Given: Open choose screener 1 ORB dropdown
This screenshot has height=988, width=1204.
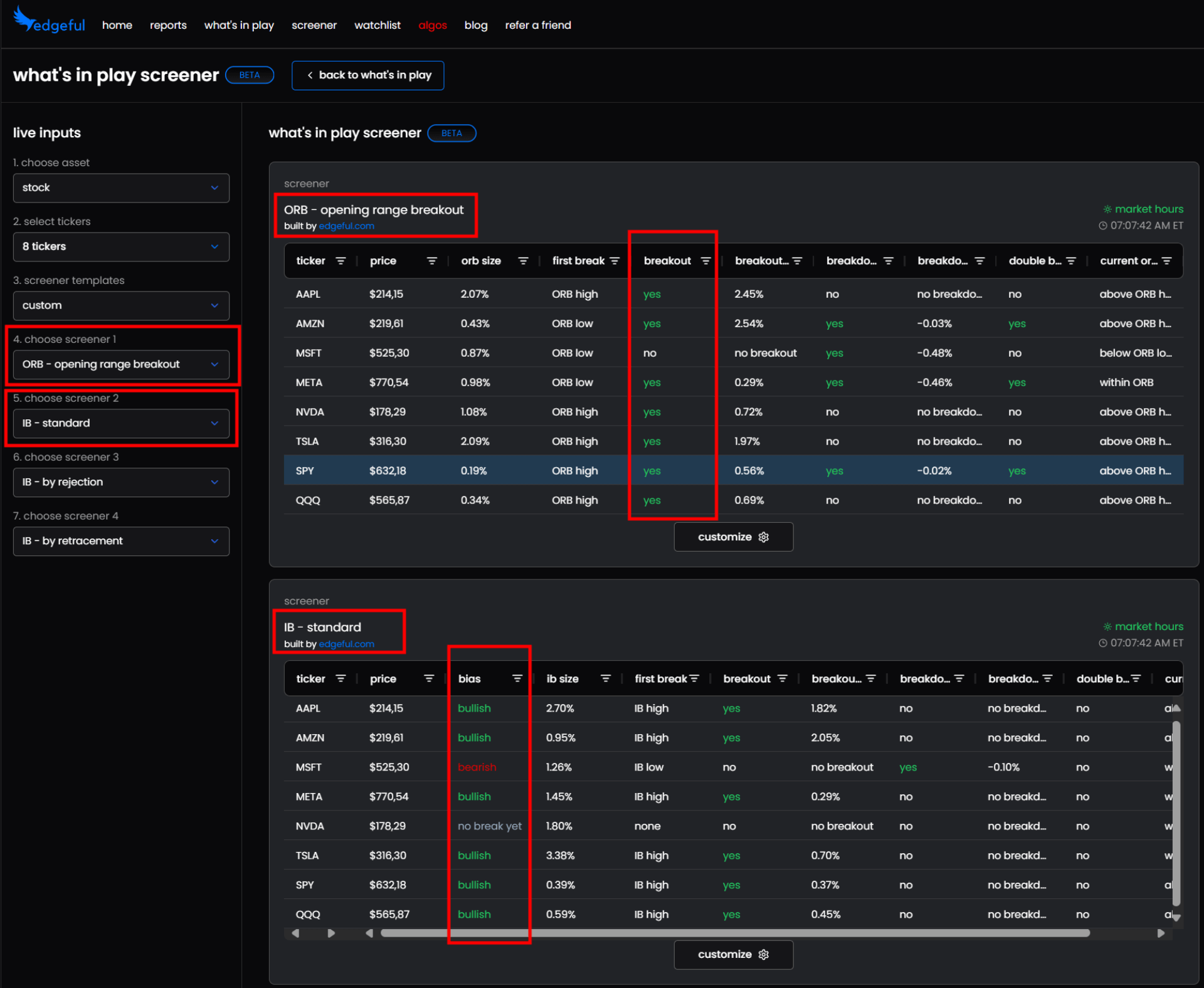Looking at the screenshot, I should click(x=121, y=364).
